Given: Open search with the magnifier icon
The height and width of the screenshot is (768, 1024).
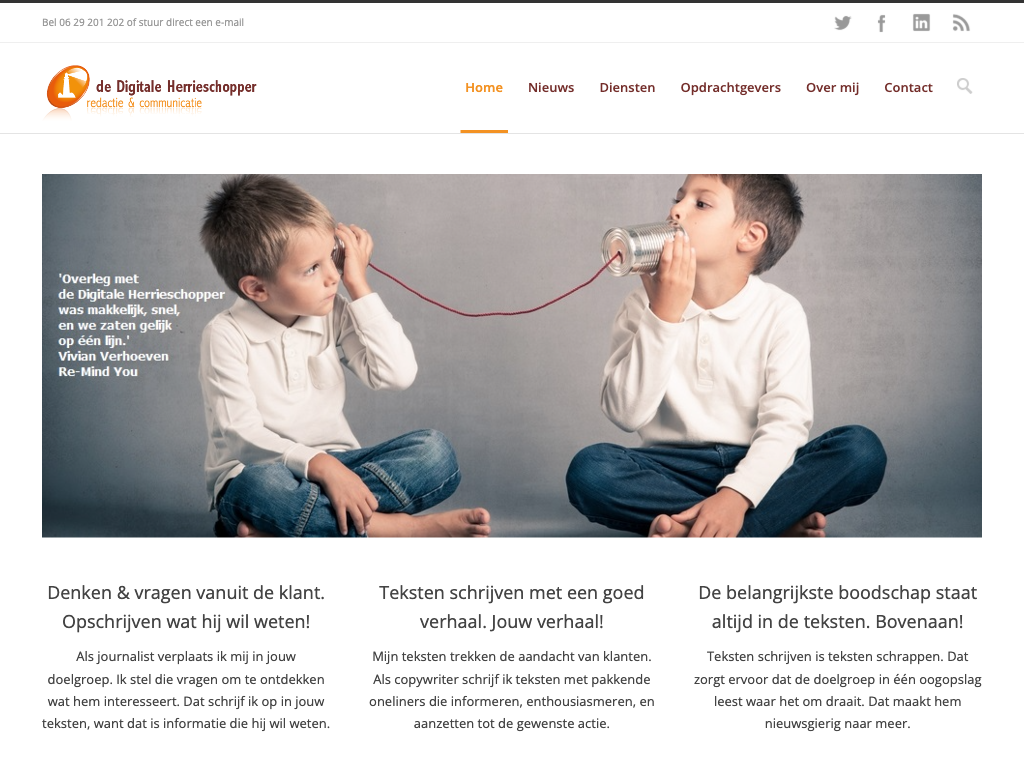Looking at the screenshot, I should [x=965, y=86].
